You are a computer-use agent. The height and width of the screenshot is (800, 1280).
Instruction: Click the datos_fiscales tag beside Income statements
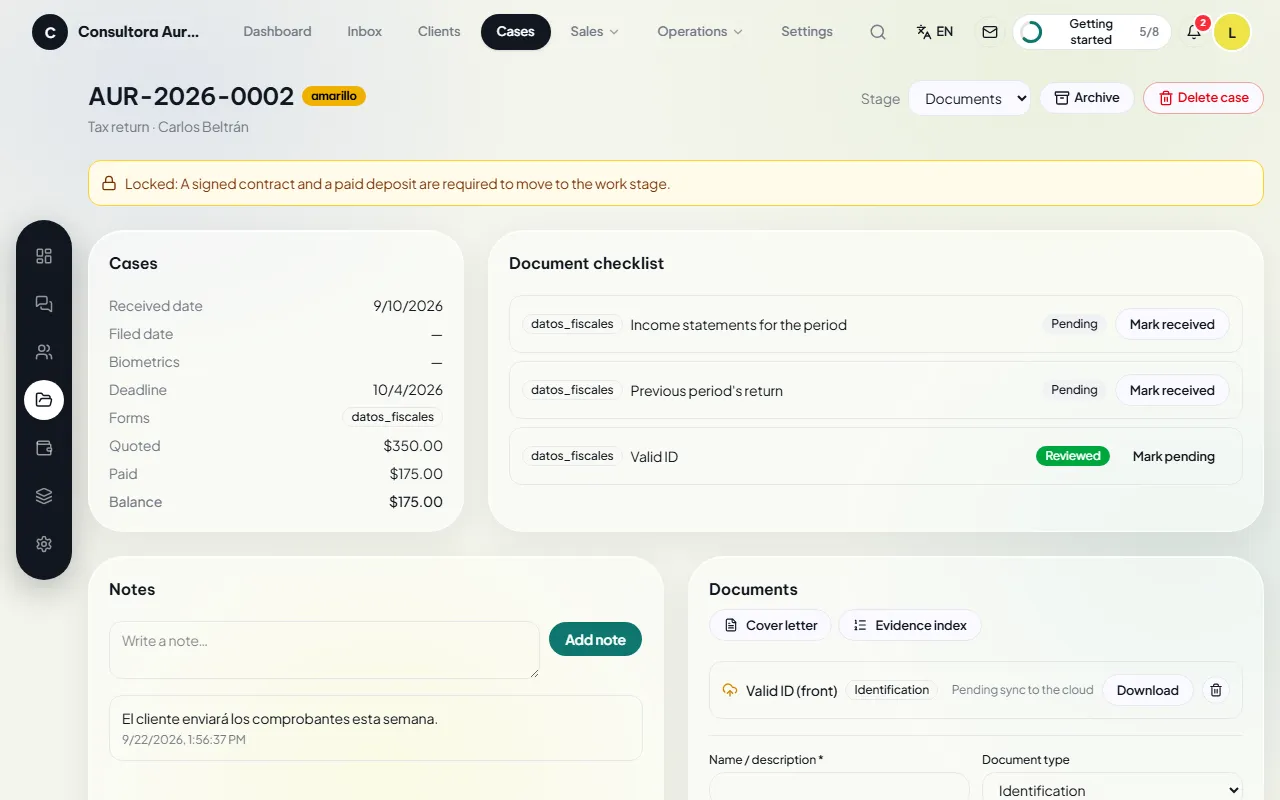(572, 324)
